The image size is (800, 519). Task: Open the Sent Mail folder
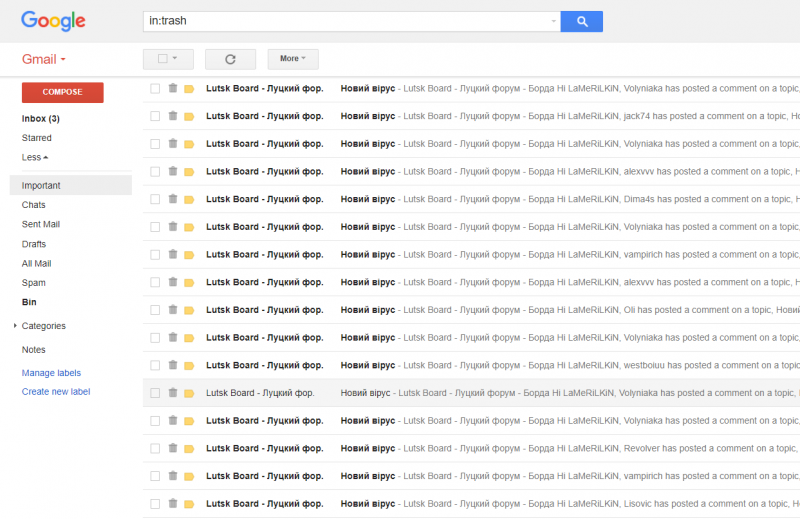tap(42, 225)
